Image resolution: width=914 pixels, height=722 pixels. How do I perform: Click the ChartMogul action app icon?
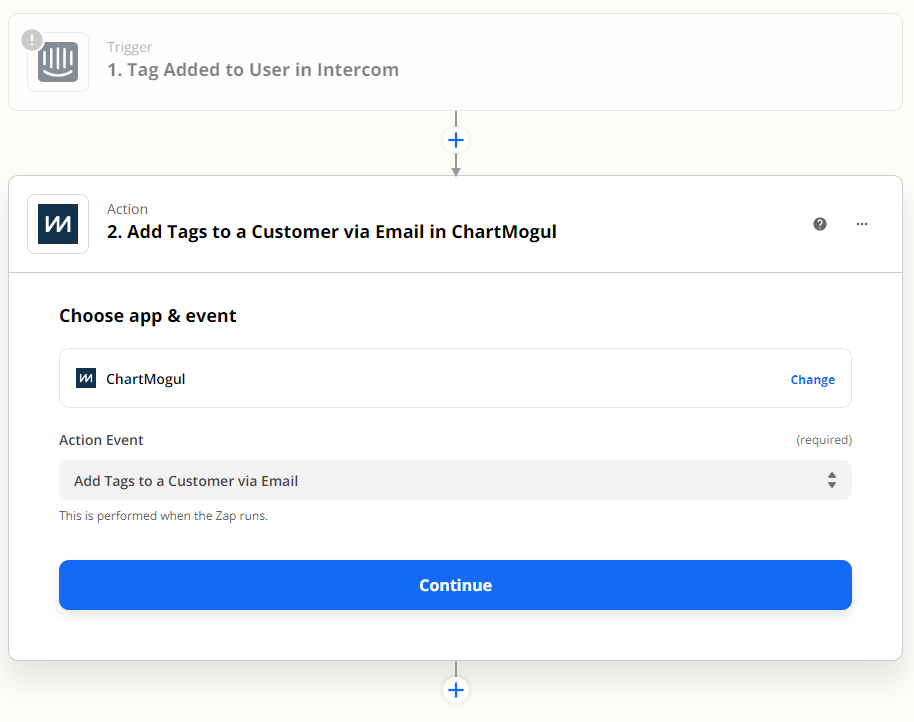(x=58, y=224)
